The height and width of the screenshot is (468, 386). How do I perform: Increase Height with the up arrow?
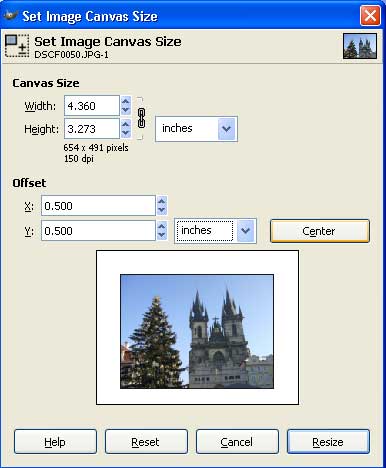[x=126, y=124]
